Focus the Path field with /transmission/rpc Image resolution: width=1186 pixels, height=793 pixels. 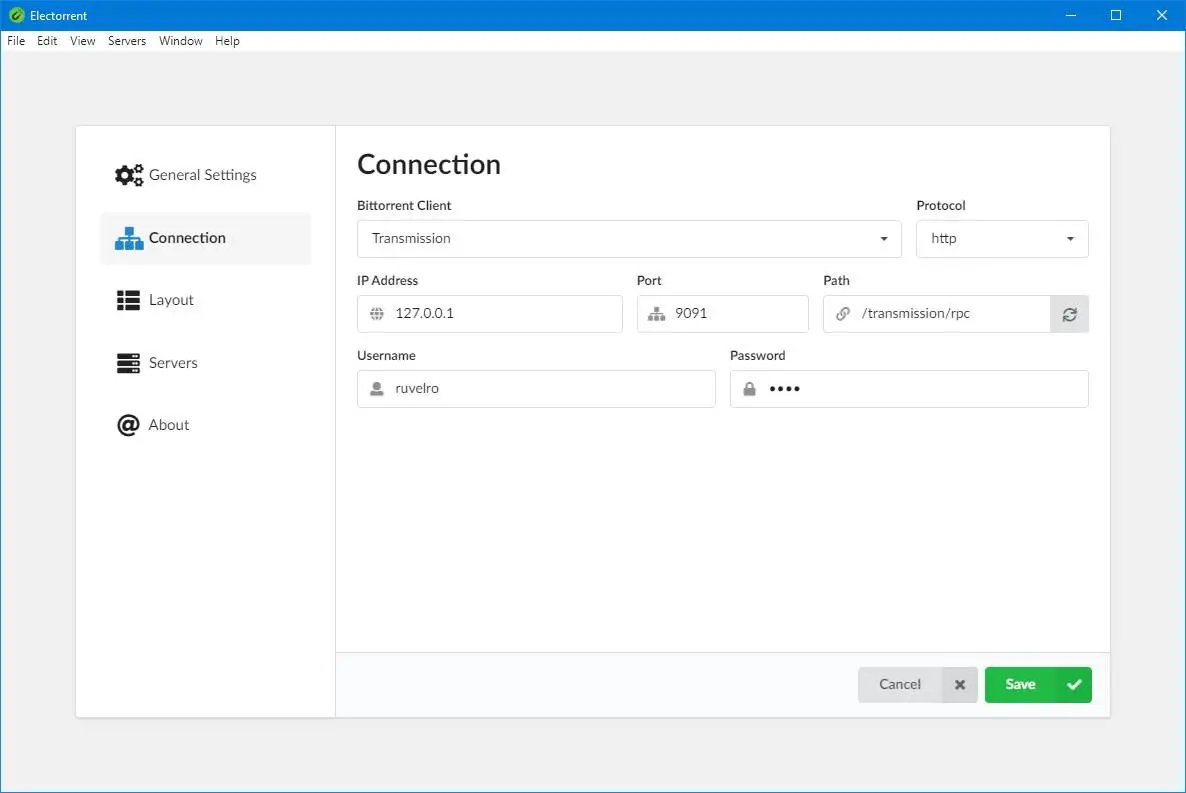936,314
